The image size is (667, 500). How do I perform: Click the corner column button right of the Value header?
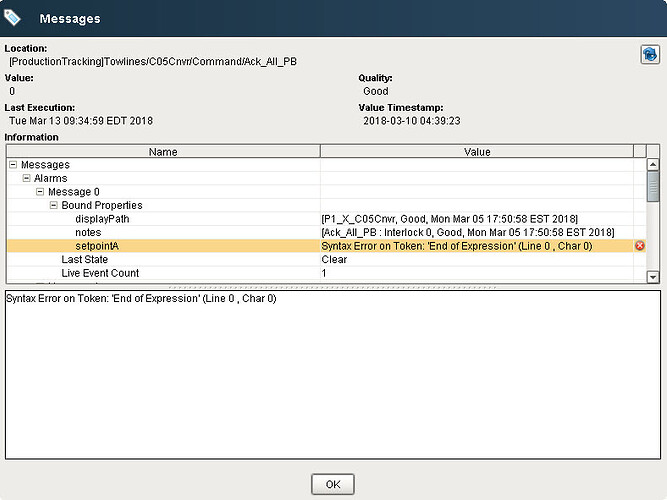tap(640, 151)
